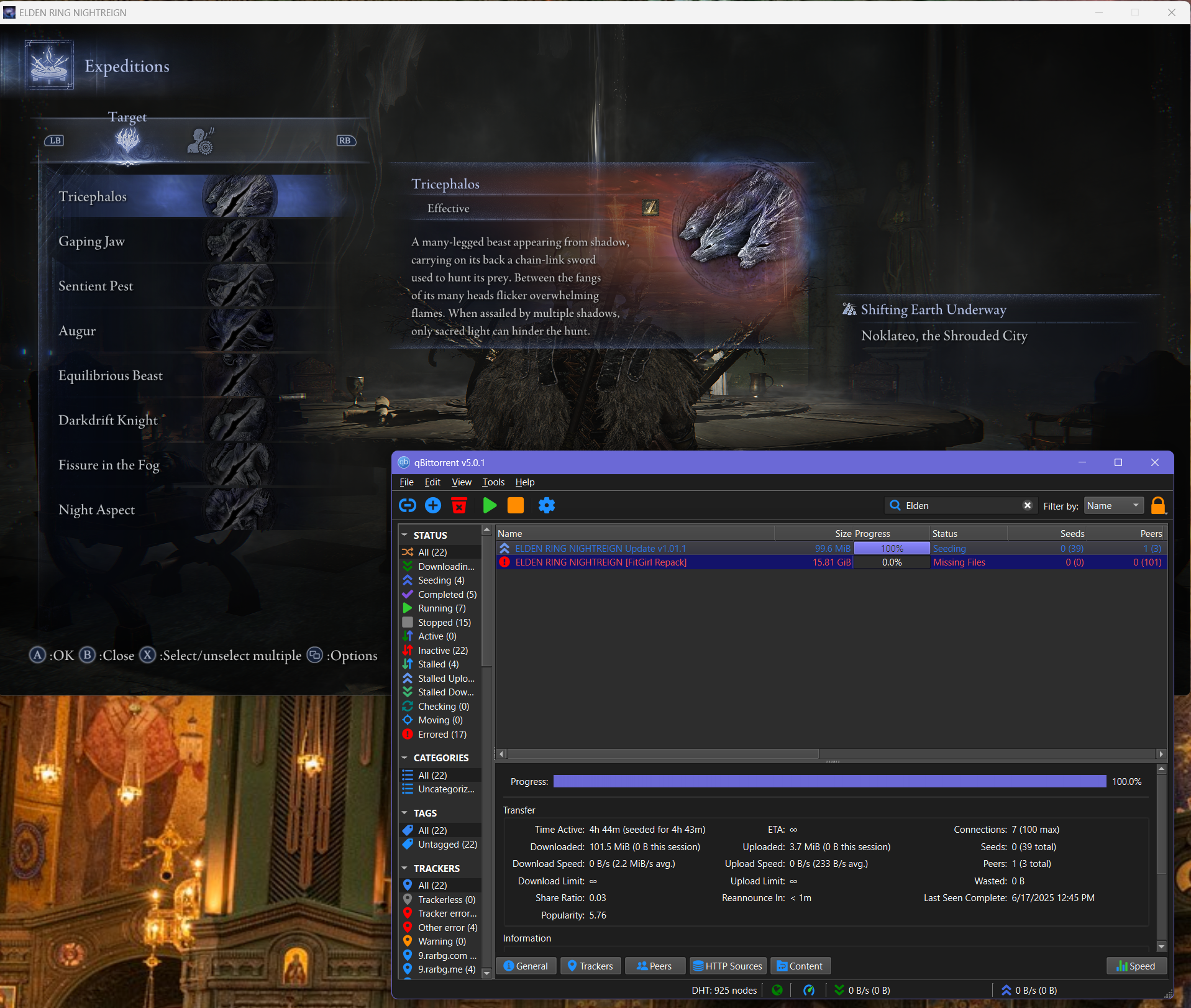Open the File menu in qBittorrent
The image size is (1191, 1008).
[406, 482]
